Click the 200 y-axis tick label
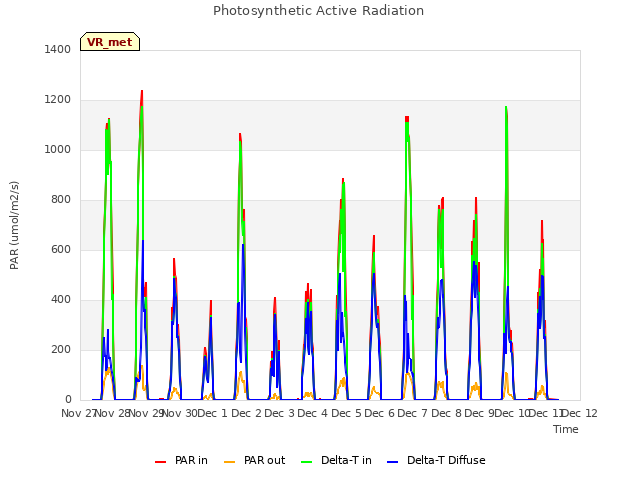The image size is (640, 480). coord(61,349)
